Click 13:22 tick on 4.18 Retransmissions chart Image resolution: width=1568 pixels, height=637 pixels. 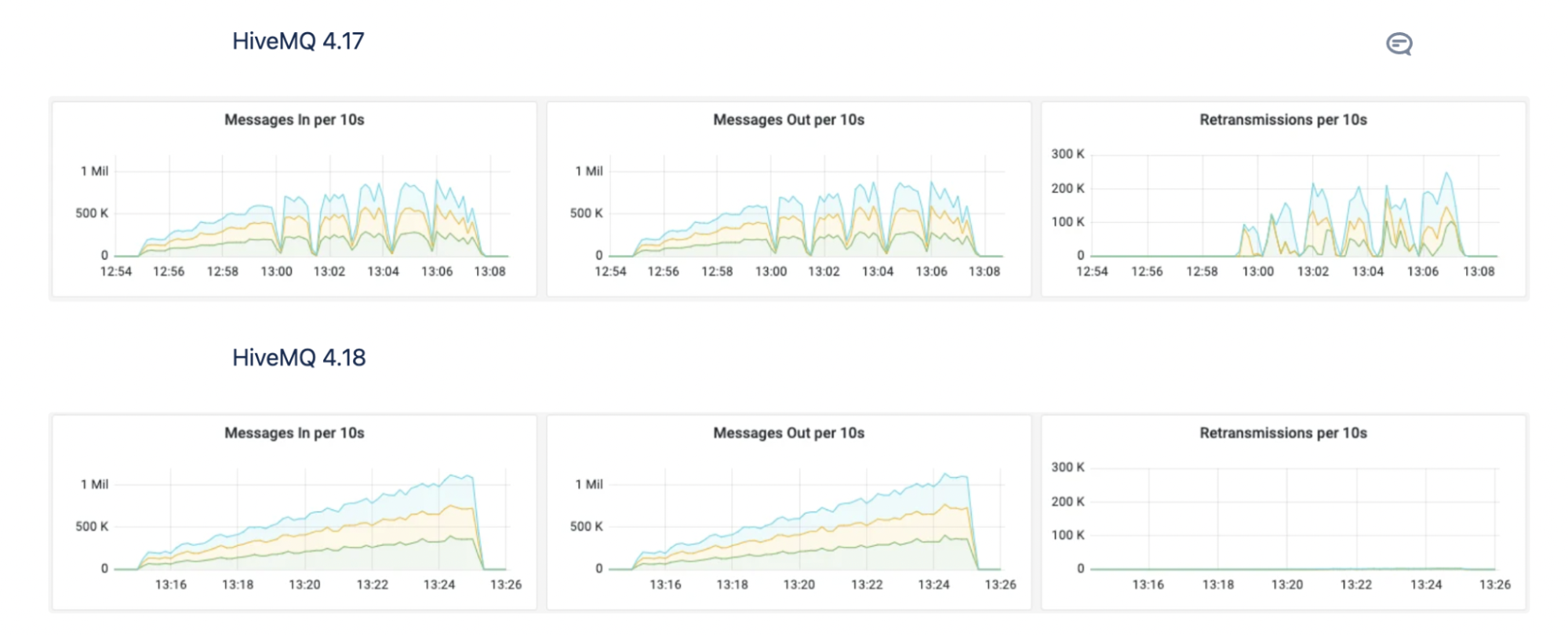tap(1356, 584)
